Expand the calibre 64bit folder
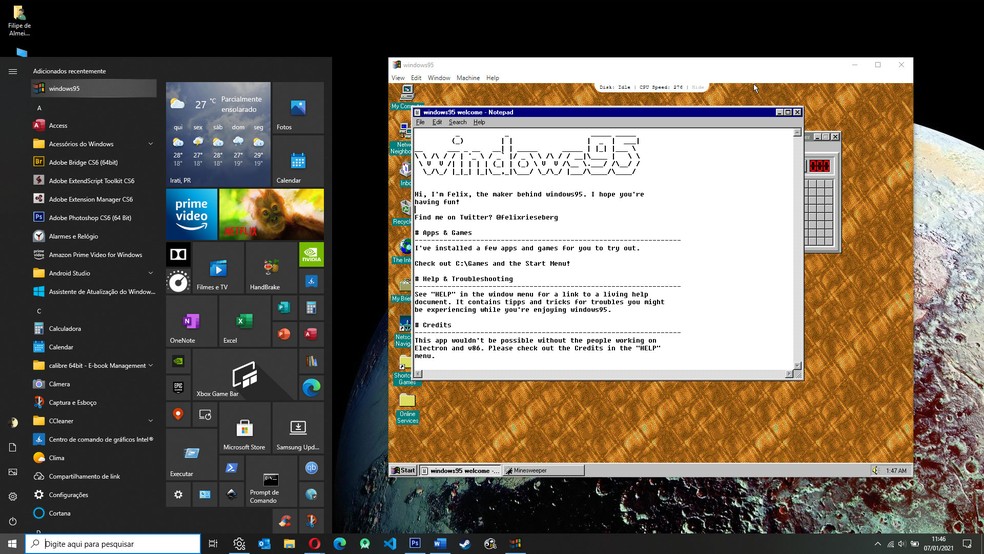The width and height of the screenshot is (984, 554). [x=151, y=365]
